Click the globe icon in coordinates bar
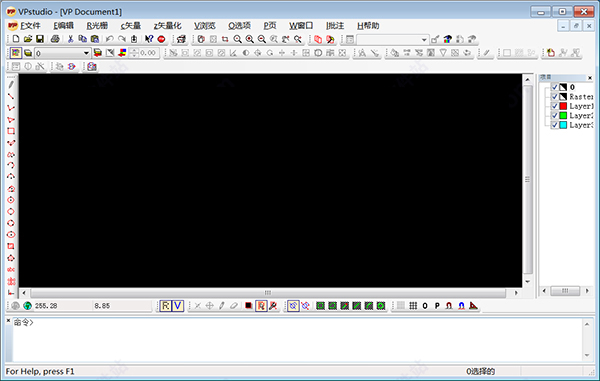Screen dimensions: 600x381 click(27, 306)
